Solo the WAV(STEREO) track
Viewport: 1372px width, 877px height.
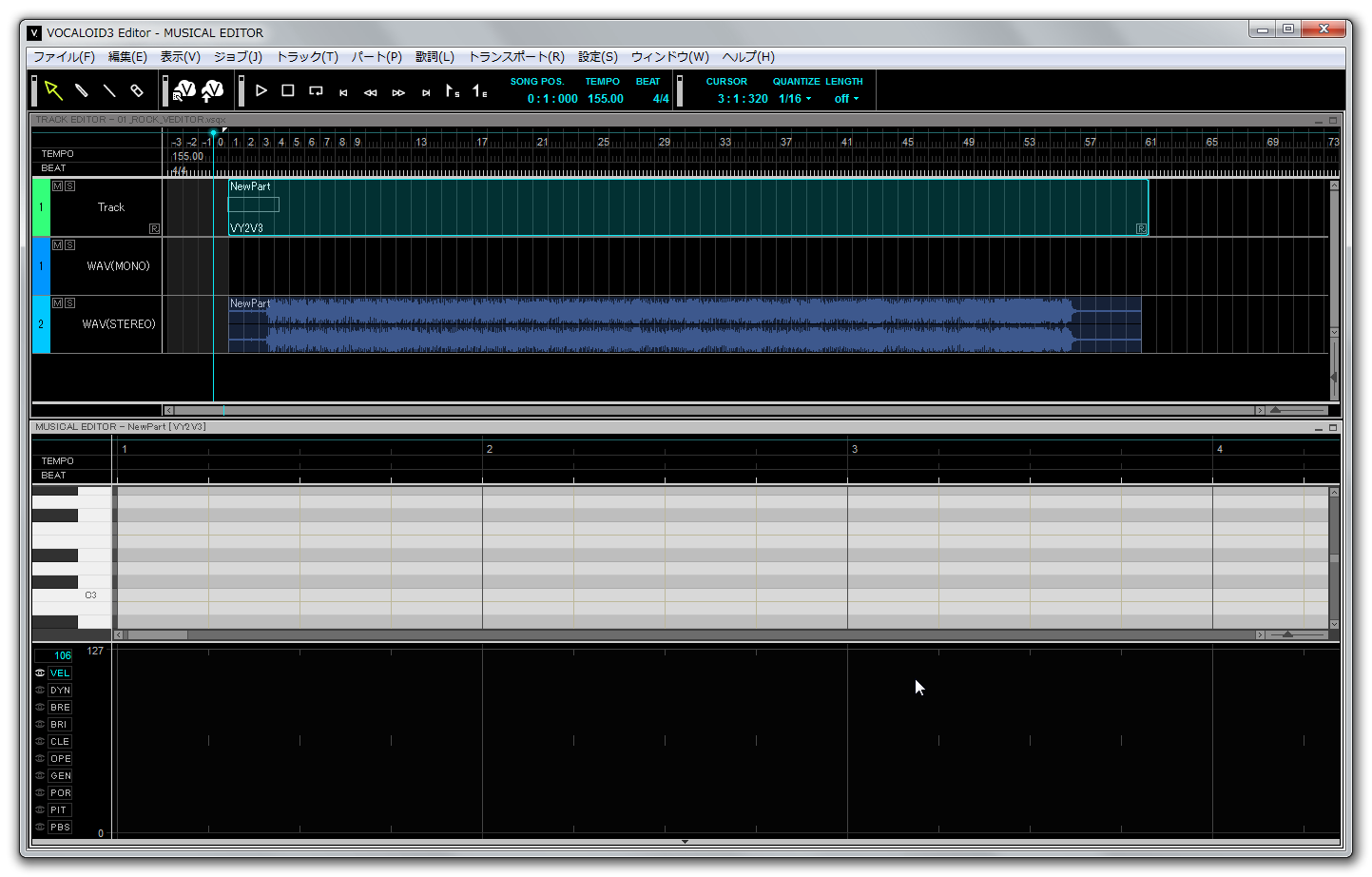click(x=69, y=303)
